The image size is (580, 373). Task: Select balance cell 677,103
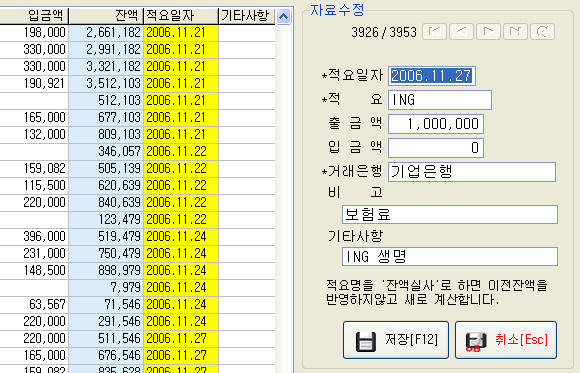pos(106,118)
